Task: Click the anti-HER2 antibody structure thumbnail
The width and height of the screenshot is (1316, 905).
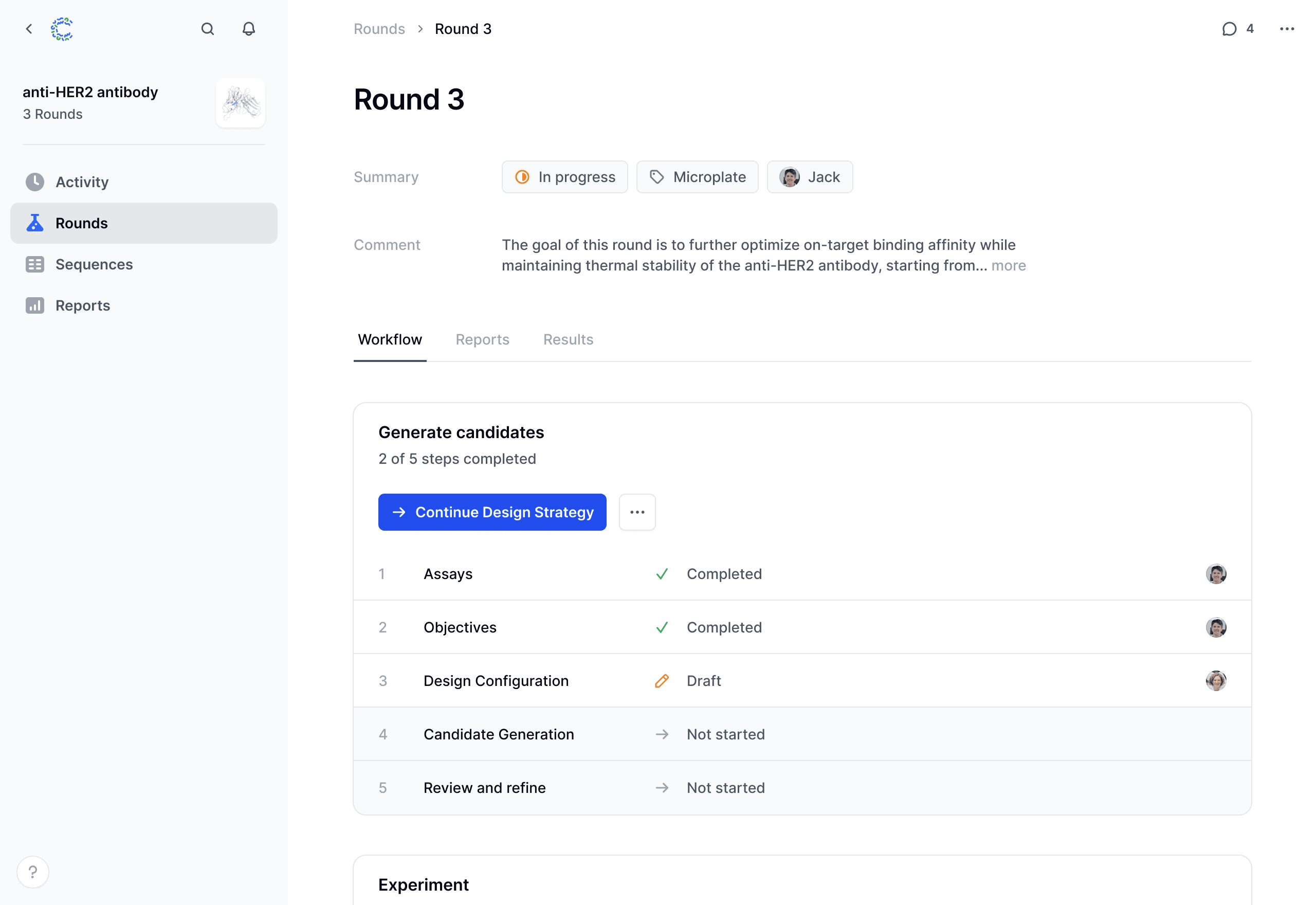Action: point(241,103)
